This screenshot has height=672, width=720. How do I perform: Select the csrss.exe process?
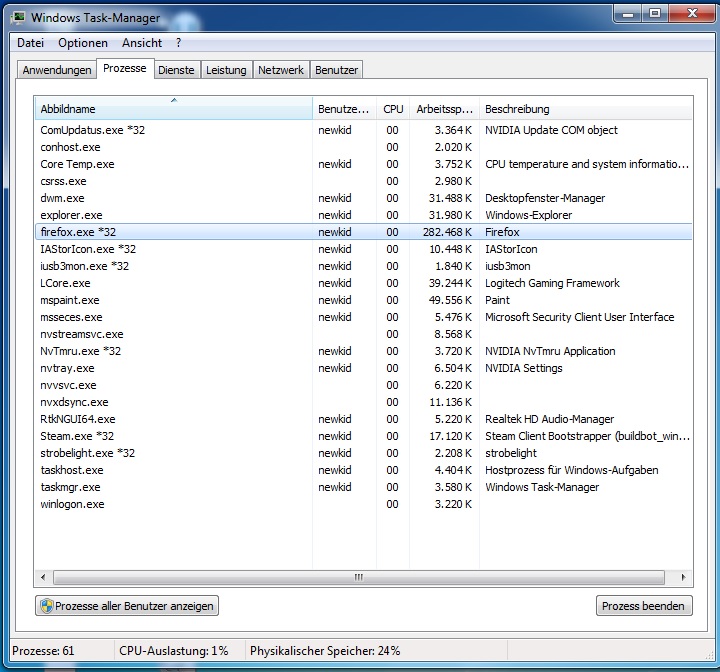point(364,181)
